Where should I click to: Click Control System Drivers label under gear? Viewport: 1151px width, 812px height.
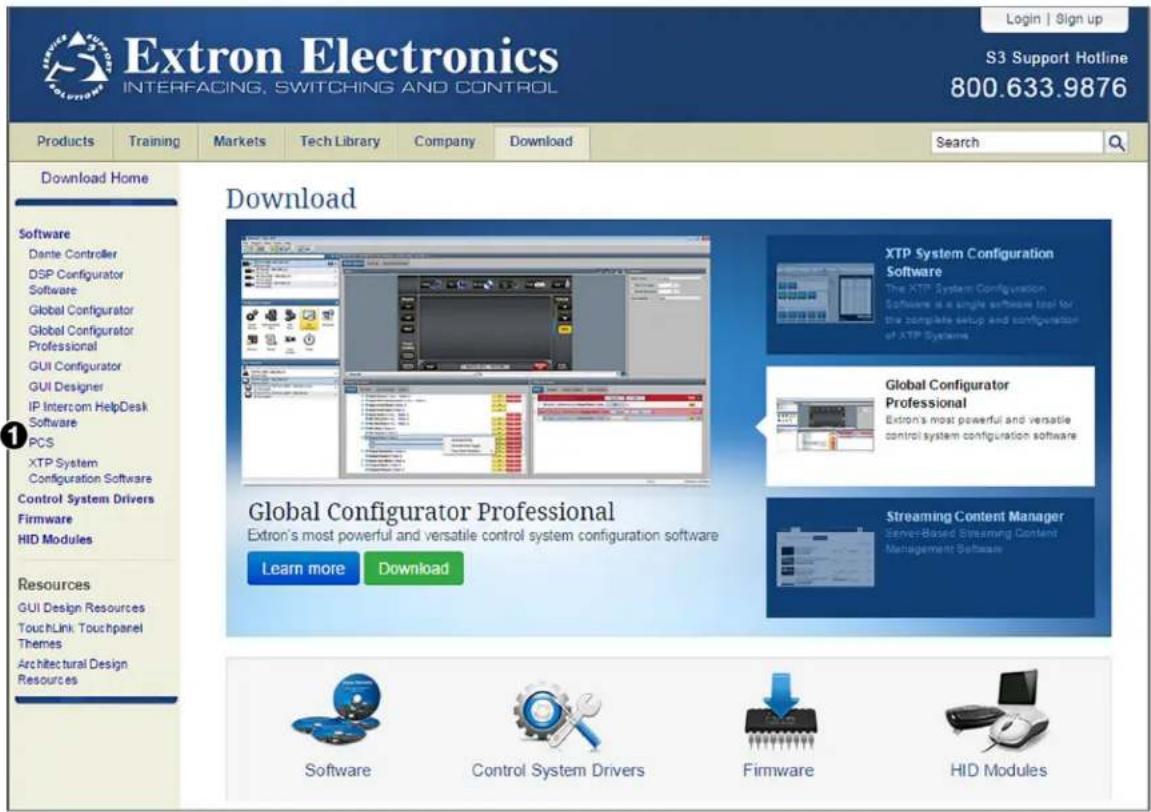pos(558,770)
